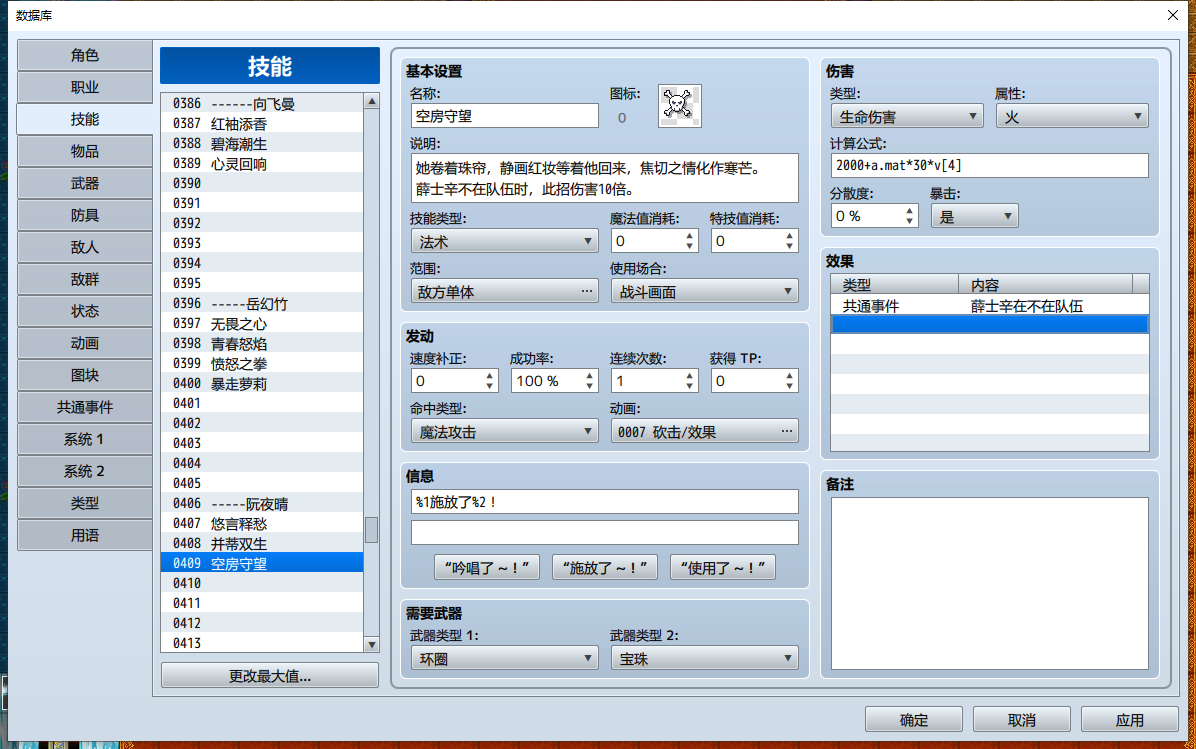The height and width of the screenshot is (749, 1196).
Task: Open 武器类型 1 dropdown showing 环圈
Action: pos(504,658)
